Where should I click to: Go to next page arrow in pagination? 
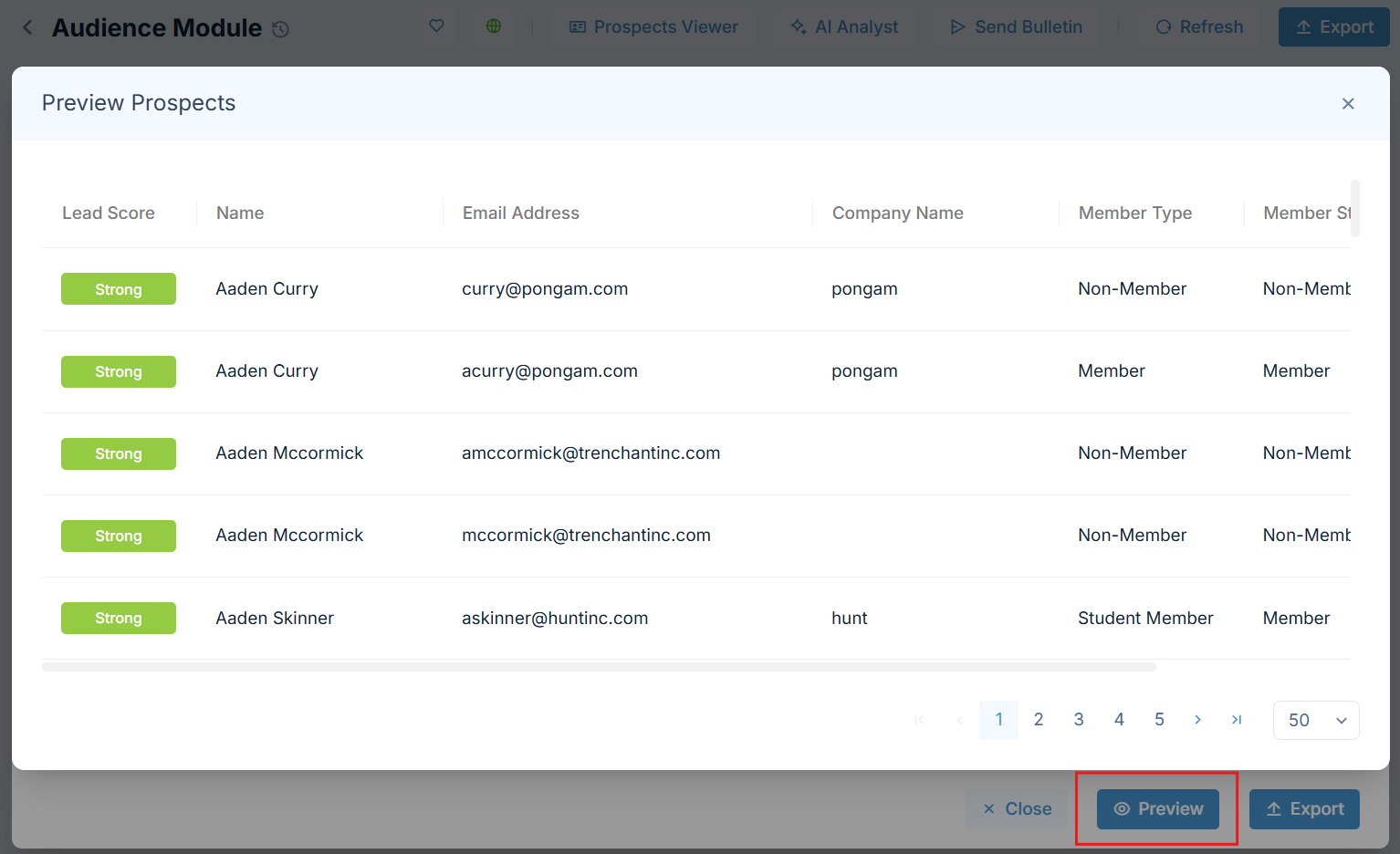[x=1197, y=720]
